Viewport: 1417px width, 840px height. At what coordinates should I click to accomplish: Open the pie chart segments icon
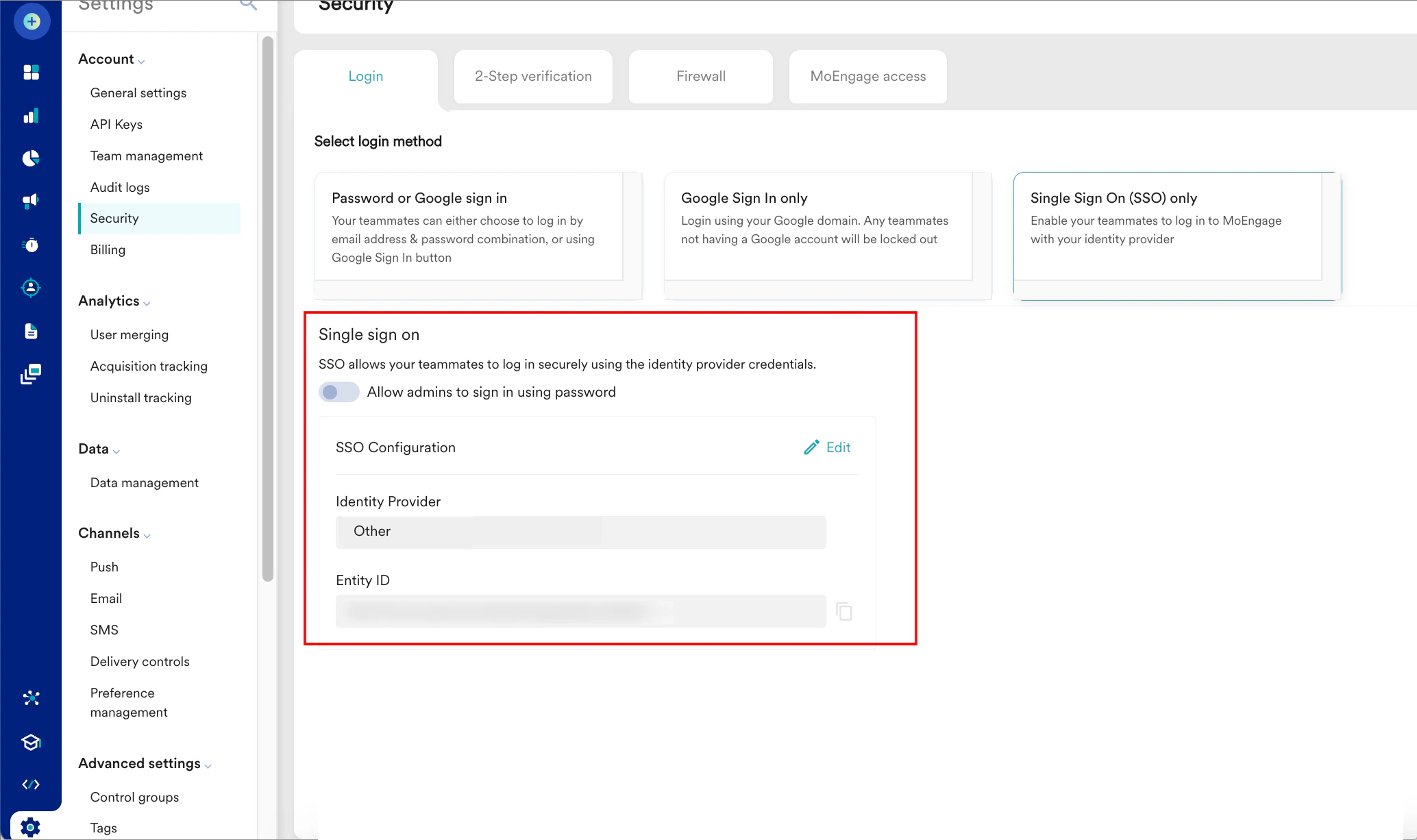point(32,158)
